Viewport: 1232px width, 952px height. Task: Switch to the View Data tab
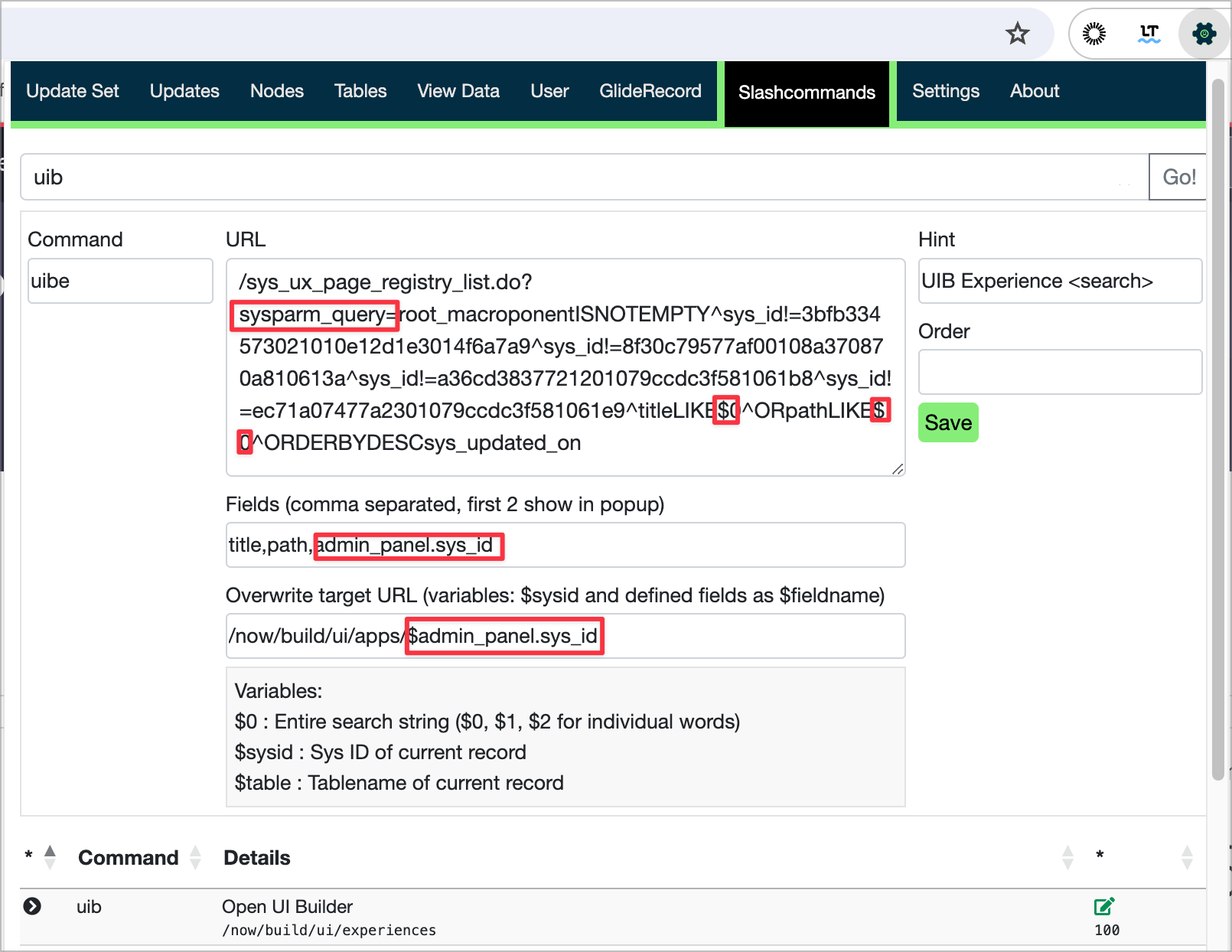click(x=458, y=91)
